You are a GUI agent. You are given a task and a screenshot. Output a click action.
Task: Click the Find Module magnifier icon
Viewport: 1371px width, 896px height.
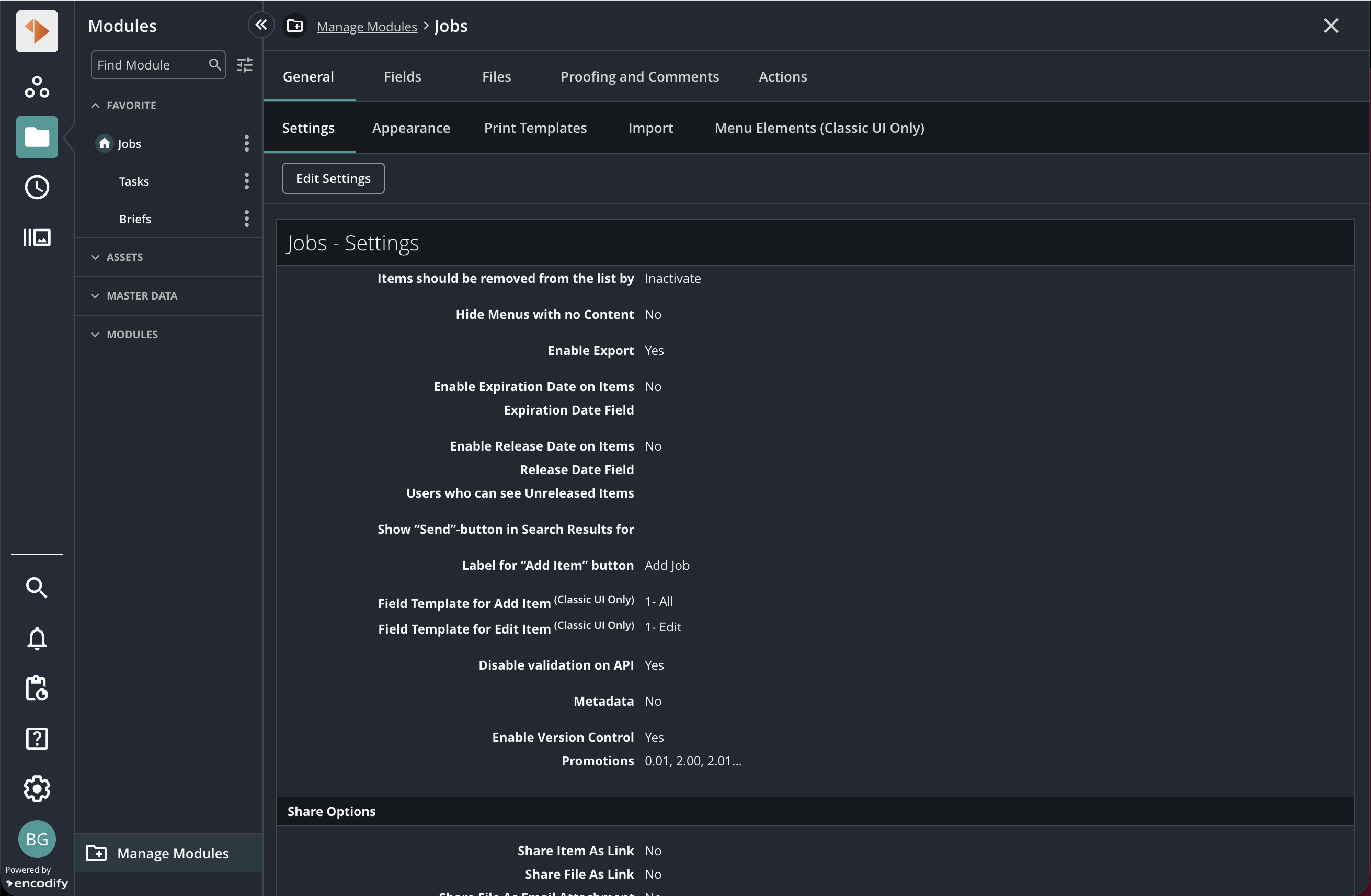pos(214,64)
